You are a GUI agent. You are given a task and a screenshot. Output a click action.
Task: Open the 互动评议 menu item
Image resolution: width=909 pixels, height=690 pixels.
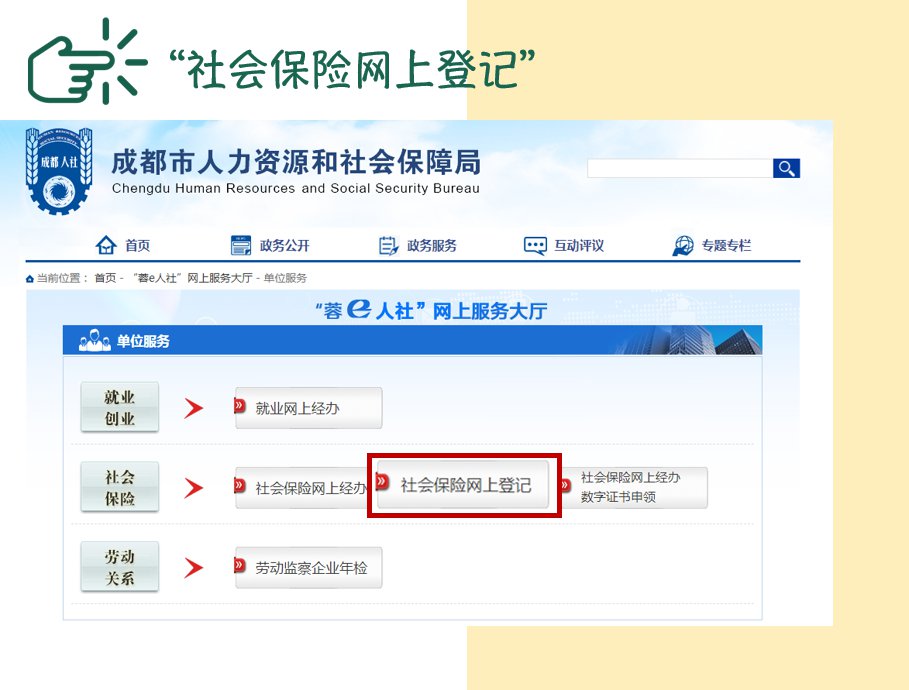coord(579,246)
